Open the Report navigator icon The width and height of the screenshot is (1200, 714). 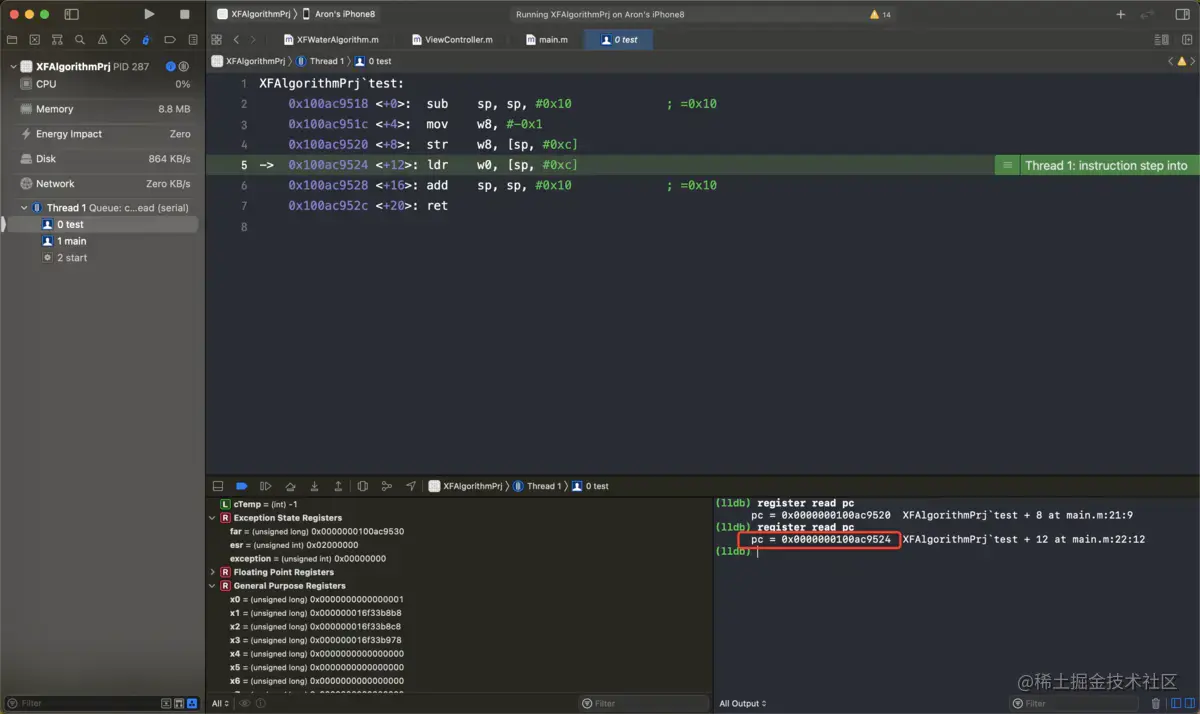point(192,40)
